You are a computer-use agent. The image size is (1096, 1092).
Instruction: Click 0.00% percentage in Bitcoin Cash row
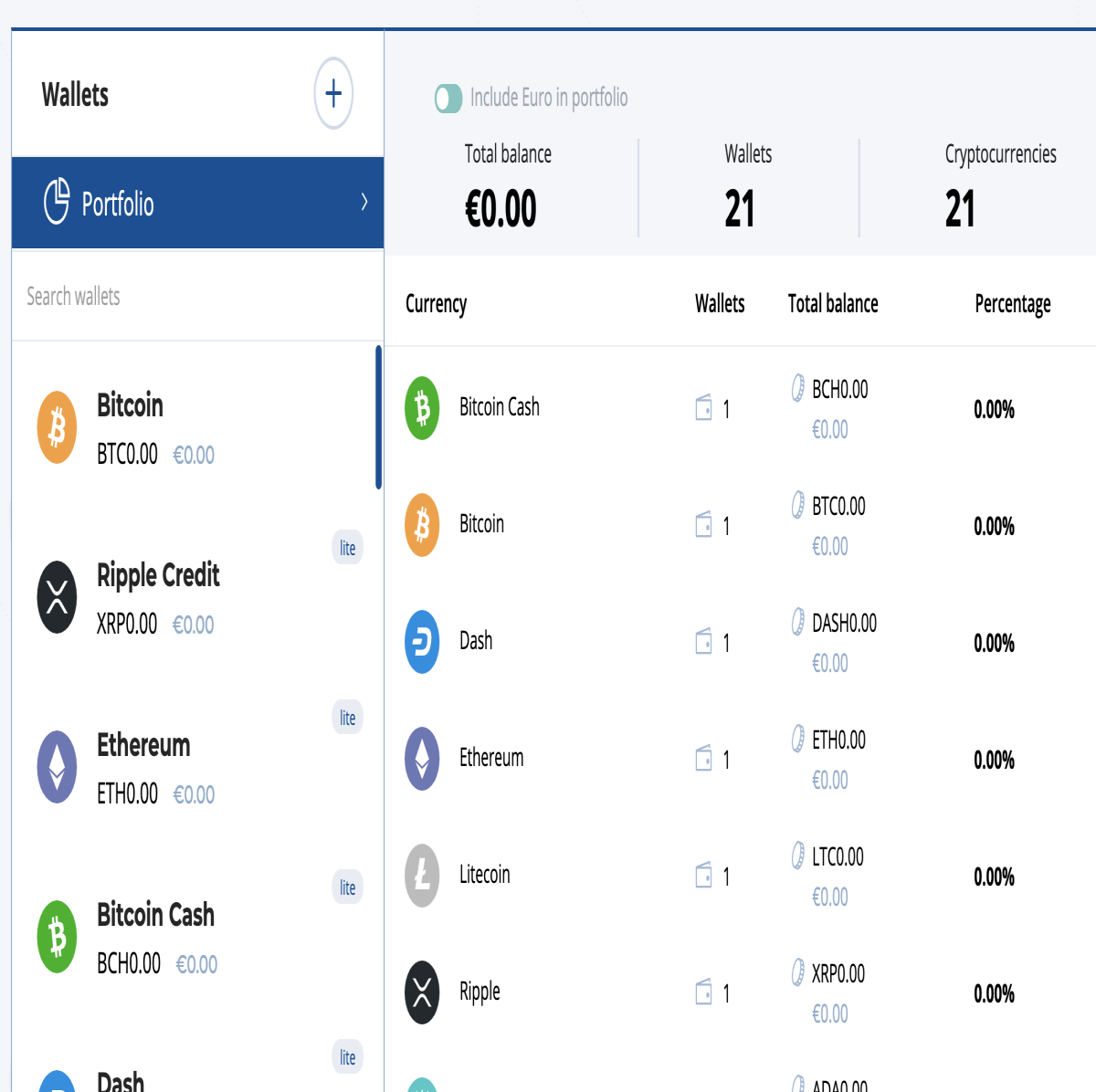coord(994,409)
